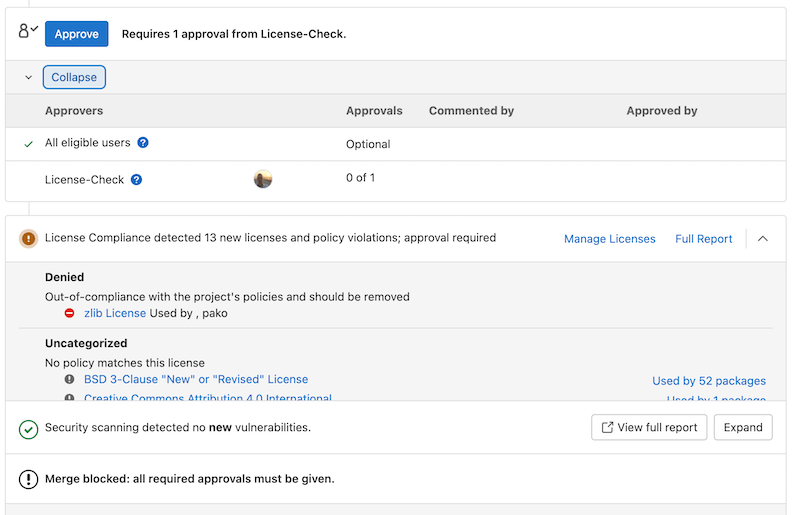The height and width of the screenshot is (515, 798).
Task: Click the License Compliance warning icon
Action: [x=28, y=239]
